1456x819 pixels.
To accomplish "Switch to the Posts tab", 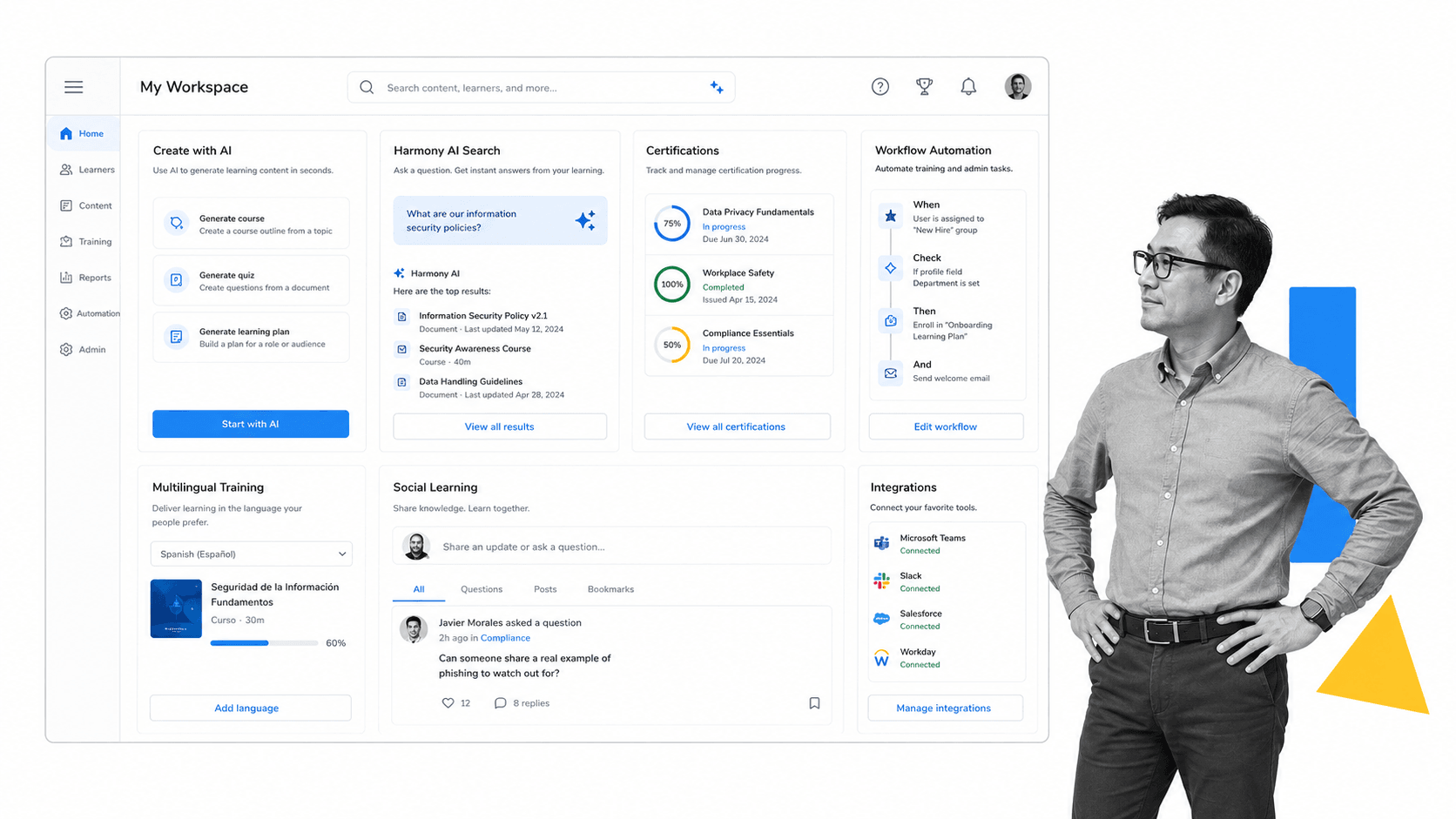I will pyautogui.click(x=545, y=589).
